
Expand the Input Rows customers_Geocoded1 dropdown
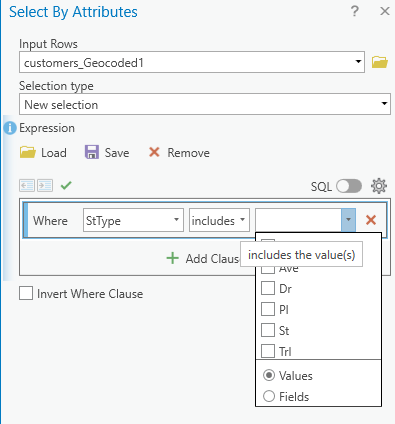[192, 62]
